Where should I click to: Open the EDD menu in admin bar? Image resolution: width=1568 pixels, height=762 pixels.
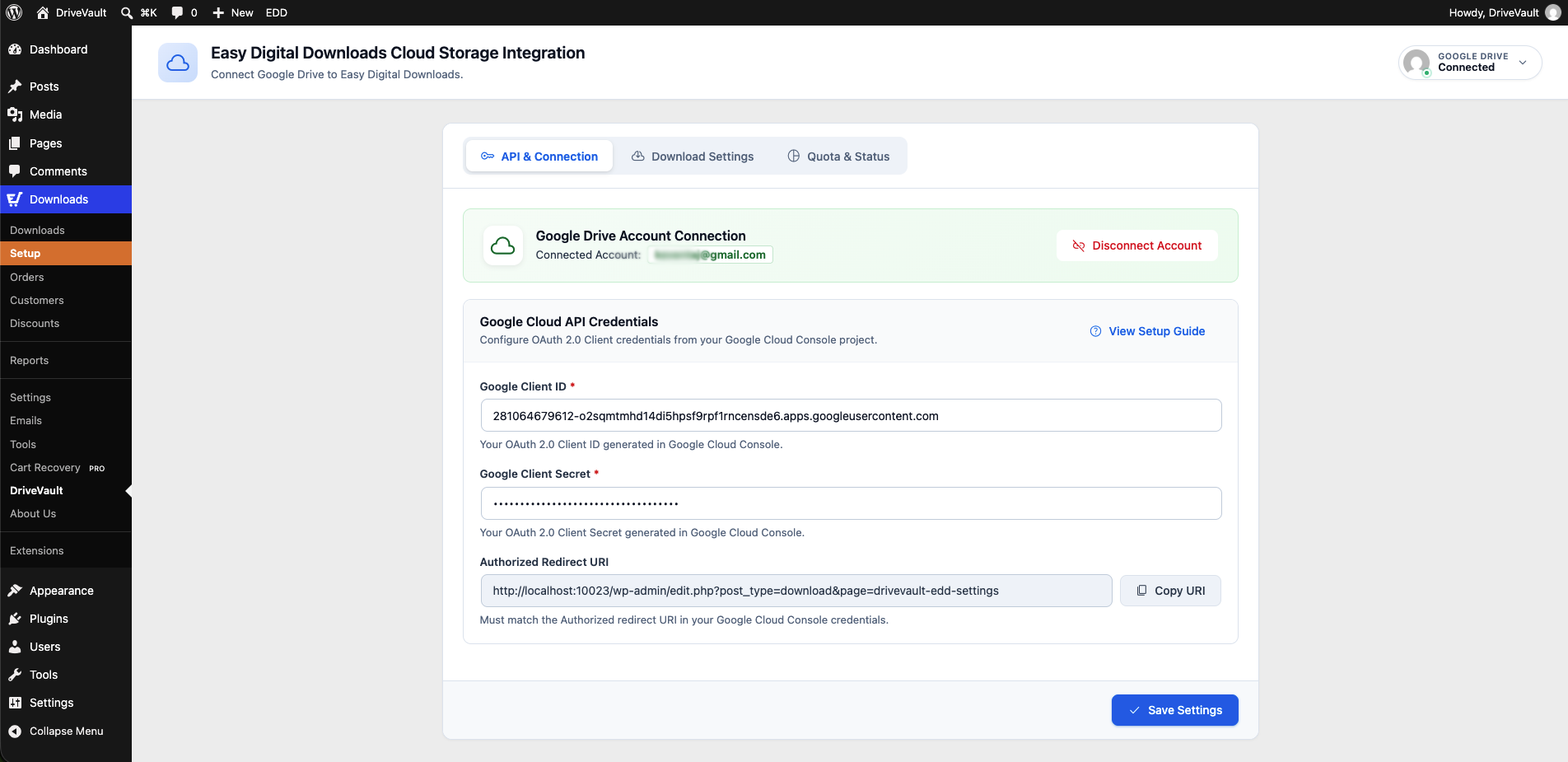(x=277, y=12)
